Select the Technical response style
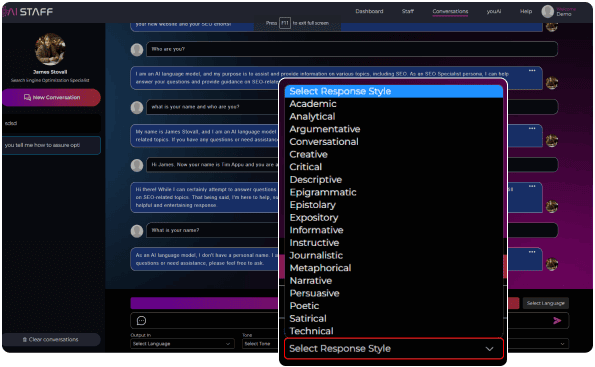 pyautogui.click(x=394, y=331)
